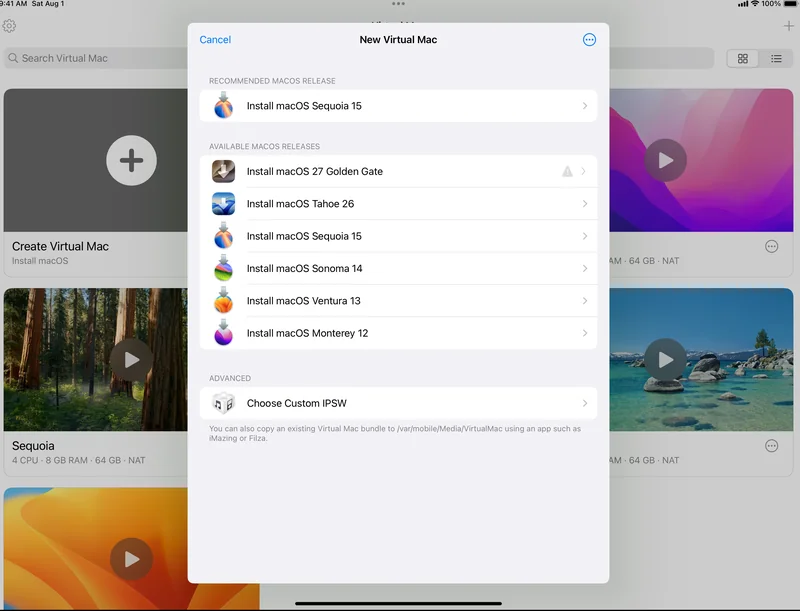Click the macOS 27 Golden Gate installer icon
This screenshot has width=800, height=611.
pyautogui.click(x=223, y=171)
